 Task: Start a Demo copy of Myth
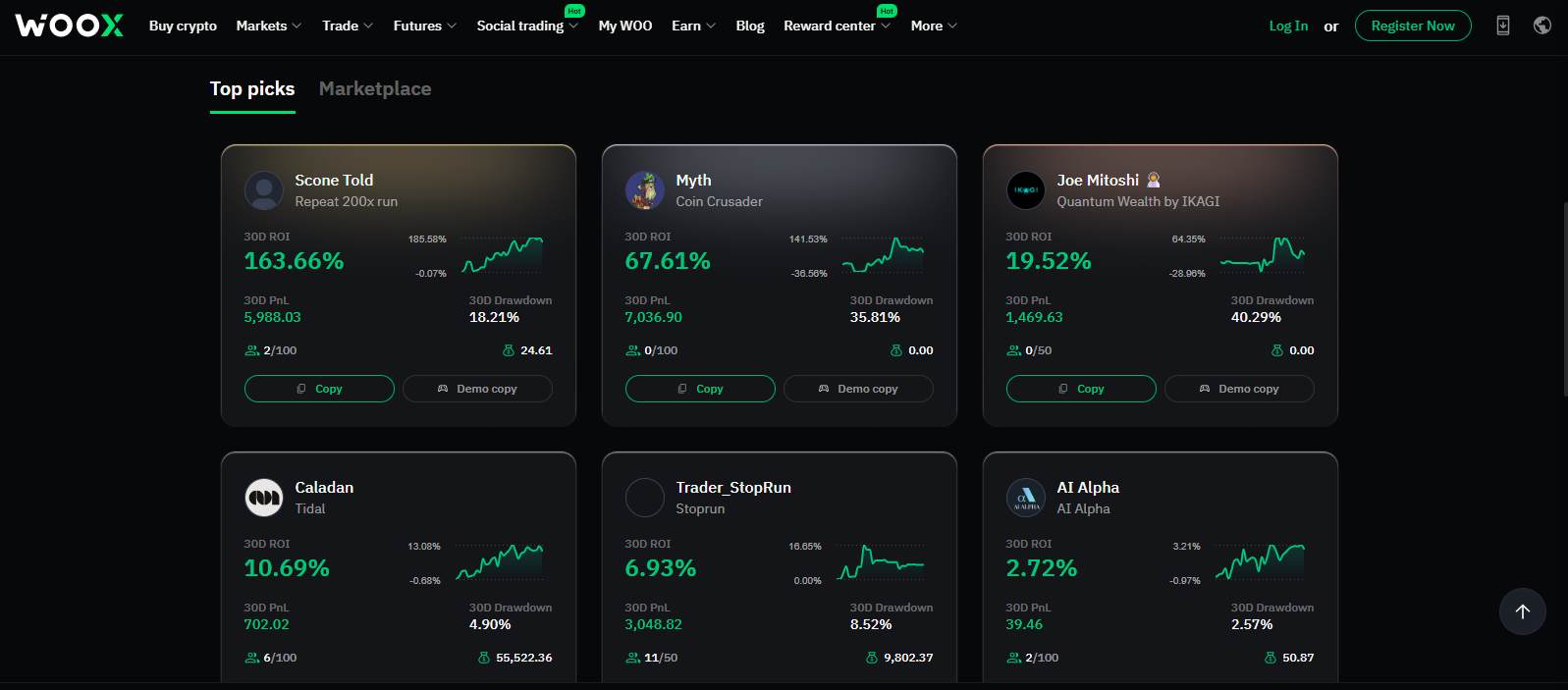(858, 389)
